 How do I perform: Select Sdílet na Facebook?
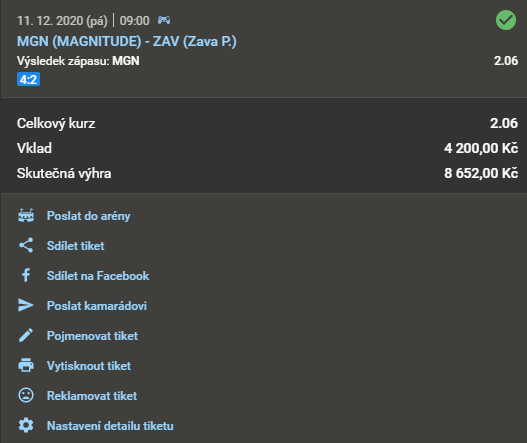pyautogui.click(x=98, y=276)
